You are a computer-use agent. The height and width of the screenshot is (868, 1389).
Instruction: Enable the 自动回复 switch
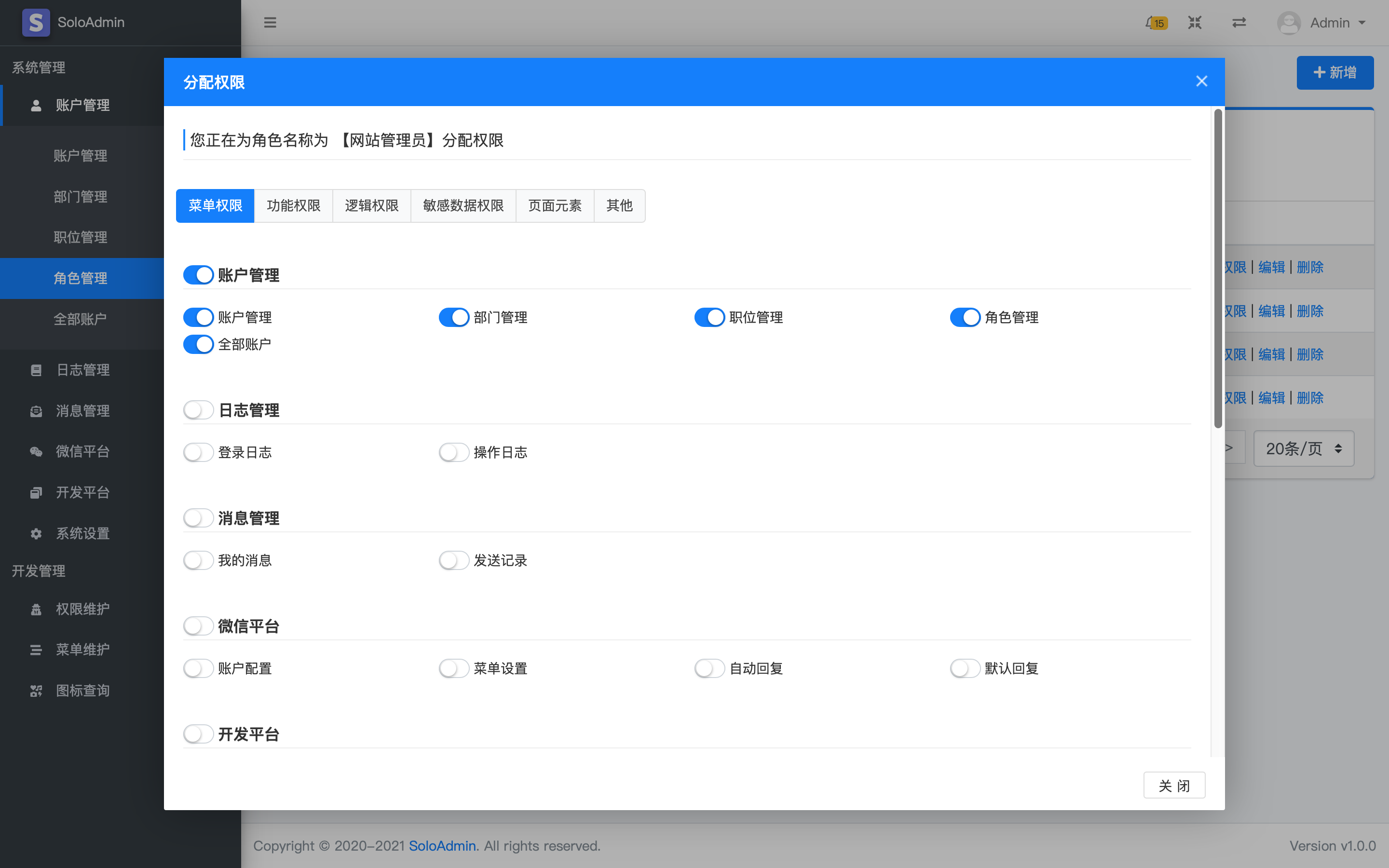pos(709,668)
